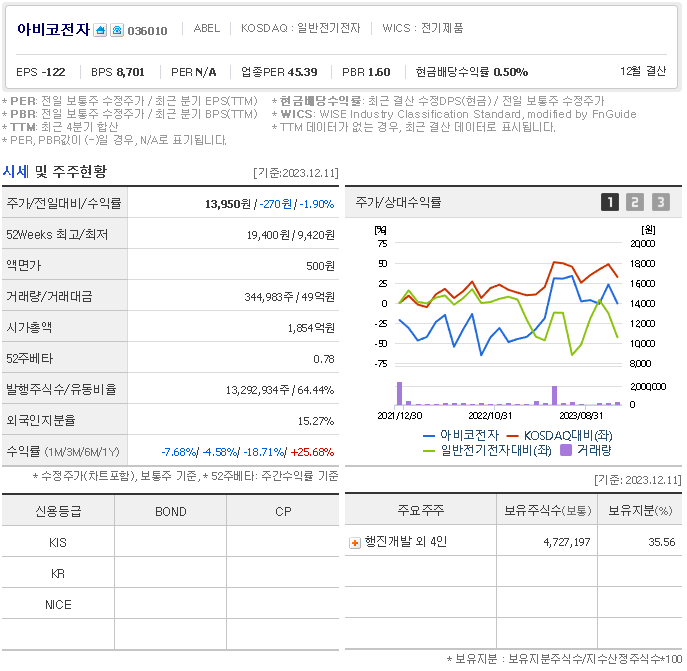687x671 pixels.
Task: Select ownership percentage 35.56
Action: click(x=662, y=543)
